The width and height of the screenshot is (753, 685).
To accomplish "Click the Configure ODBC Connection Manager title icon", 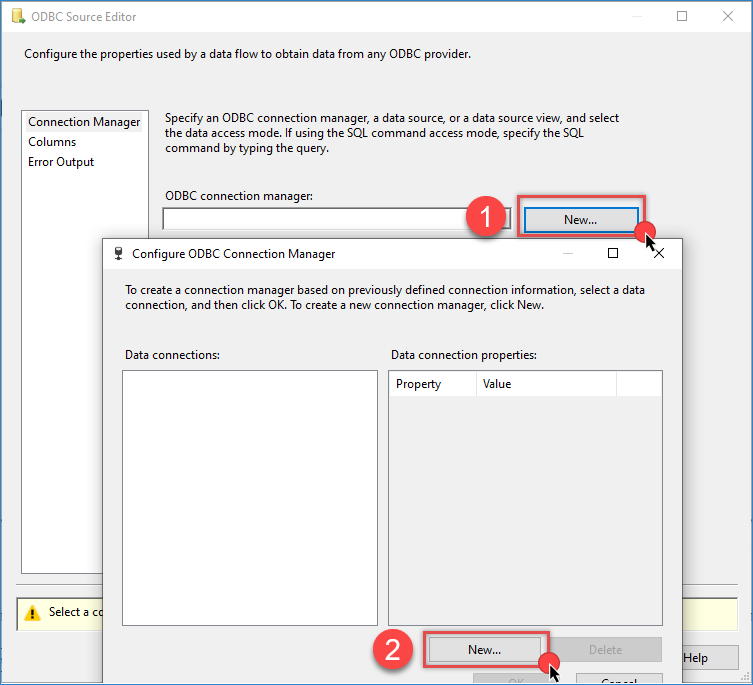I will [118, 254].
